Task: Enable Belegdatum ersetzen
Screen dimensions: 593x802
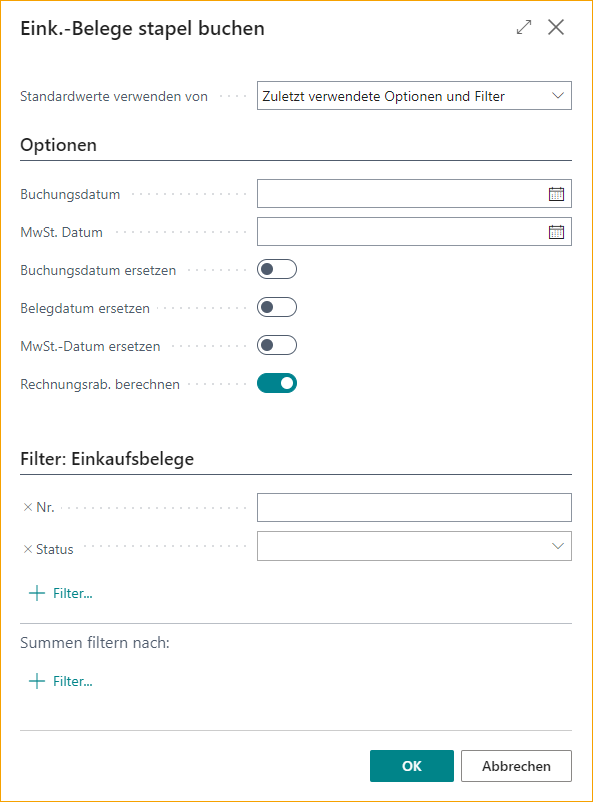Action: 276,307
